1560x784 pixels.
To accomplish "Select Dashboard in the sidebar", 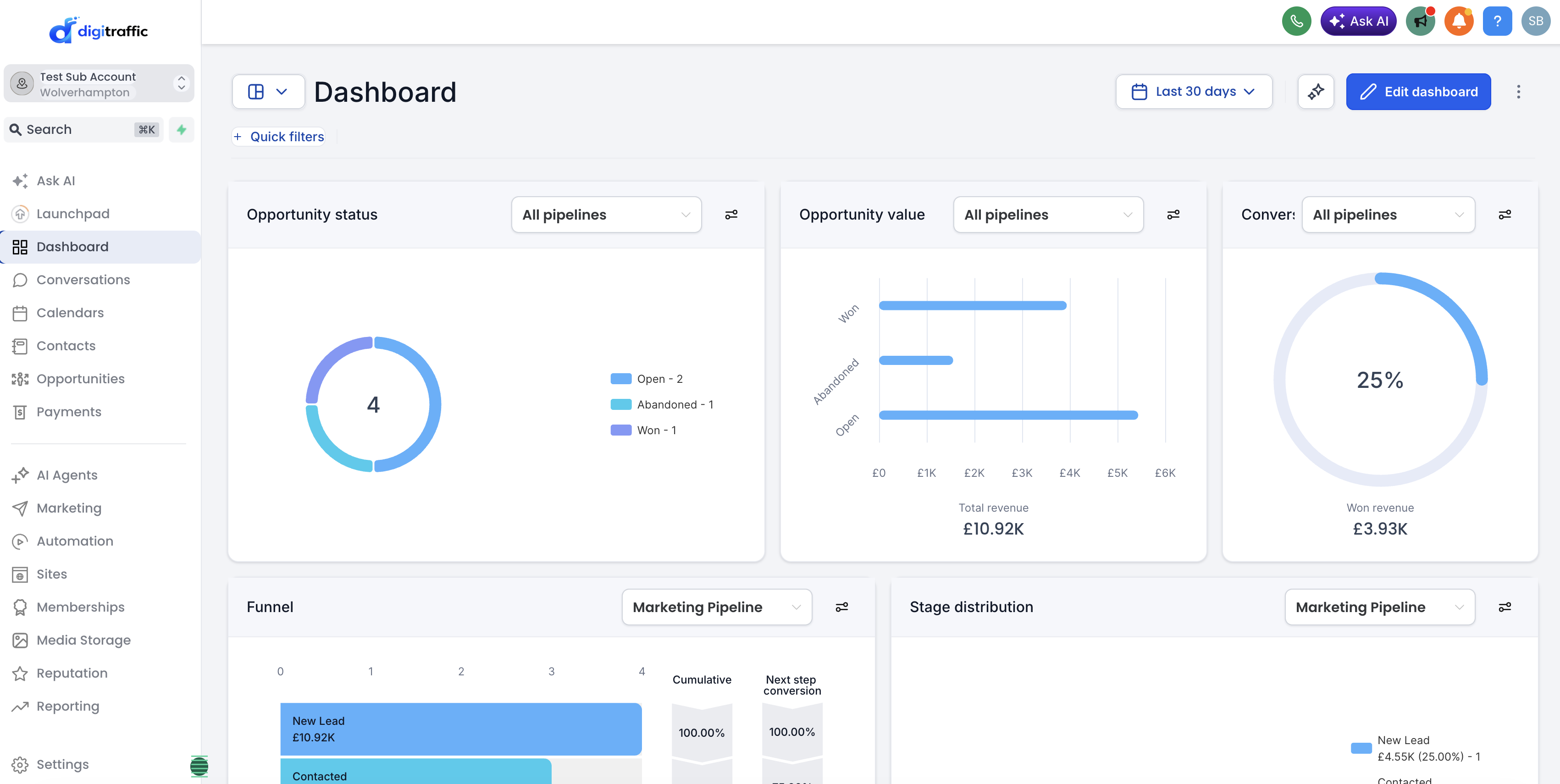I will point(100,246).
